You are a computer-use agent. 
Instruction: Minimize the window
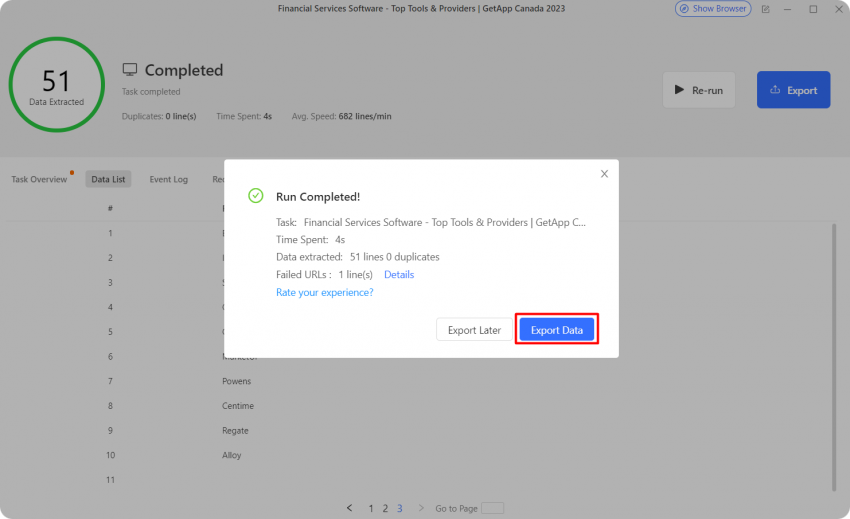pyautogui.click(x=788, y=9)
